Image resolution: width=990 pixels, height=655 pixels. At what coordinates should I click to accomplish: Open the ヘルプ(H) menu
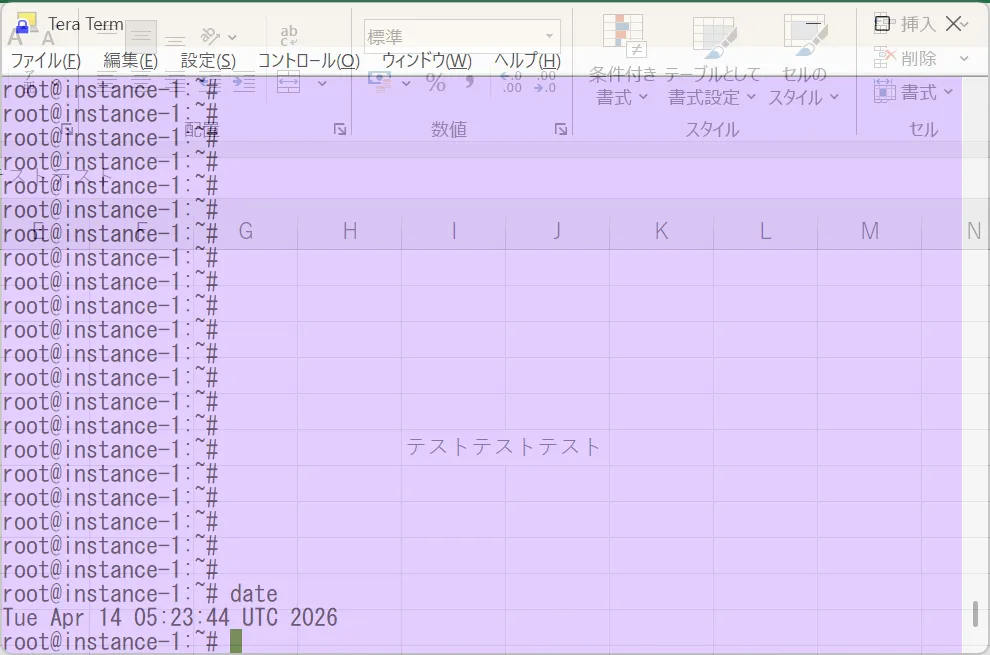(x=527, y=61)
